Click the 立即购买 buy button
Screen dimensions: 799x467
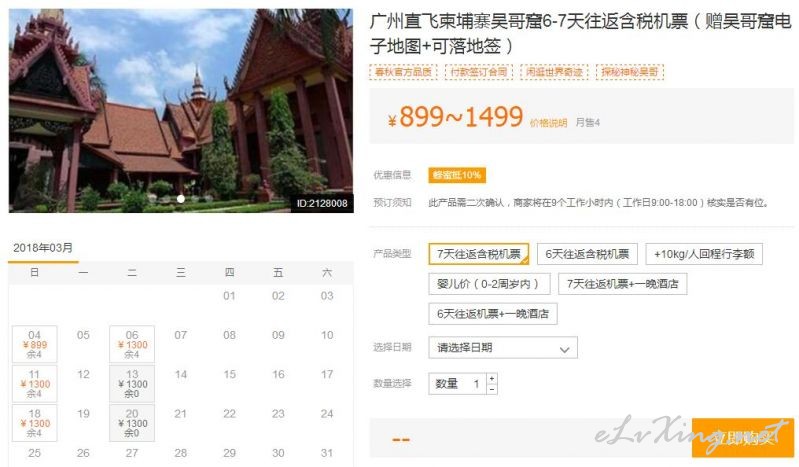pyautogui.click(x=742, y=437)
